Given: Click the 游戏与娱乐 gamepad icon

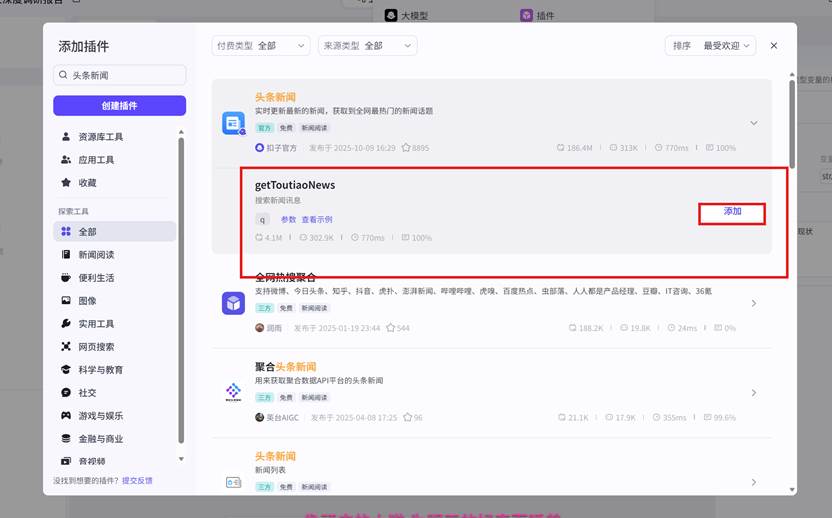Looking at the screenshot, I should [x=66, y=415].
